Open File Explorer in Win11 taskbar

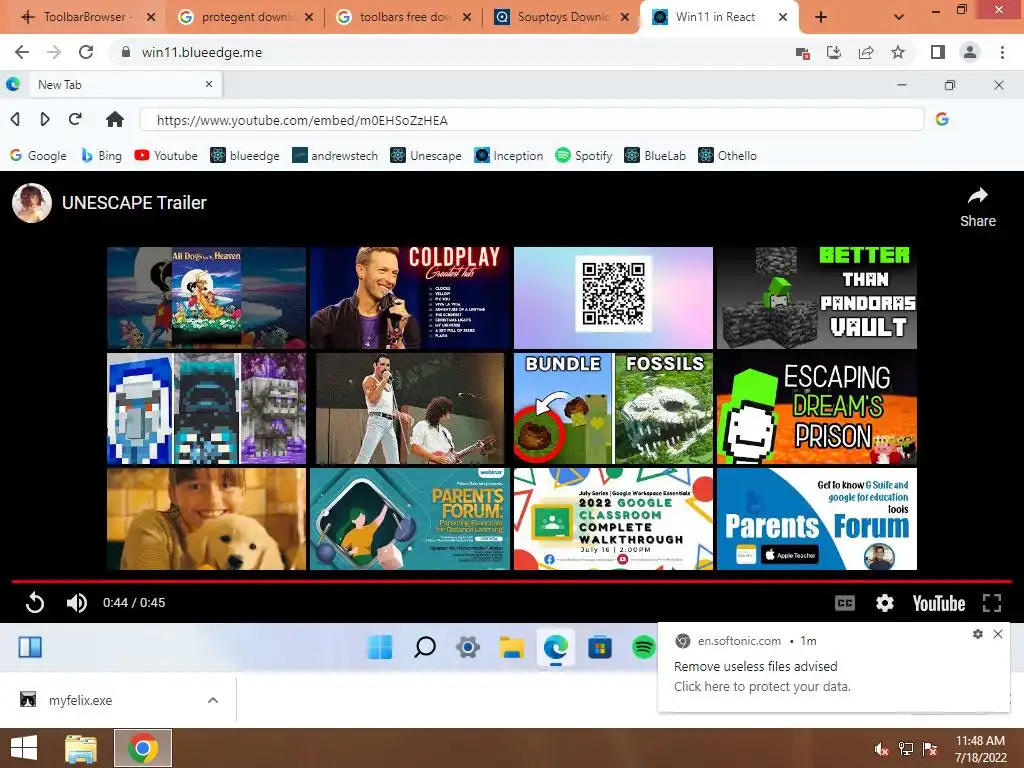(x=511, y=647)
